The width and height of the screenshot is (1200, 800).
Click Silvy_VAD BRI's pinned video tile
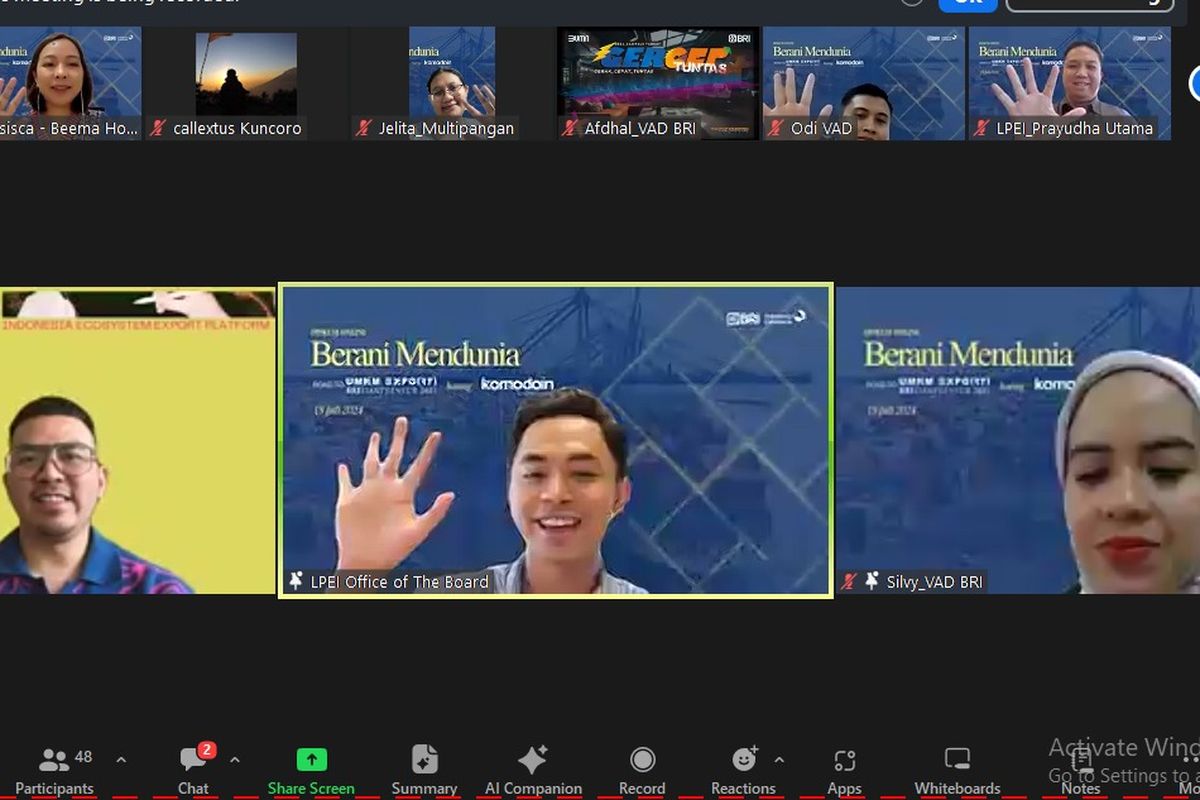tap(1018, 440)
